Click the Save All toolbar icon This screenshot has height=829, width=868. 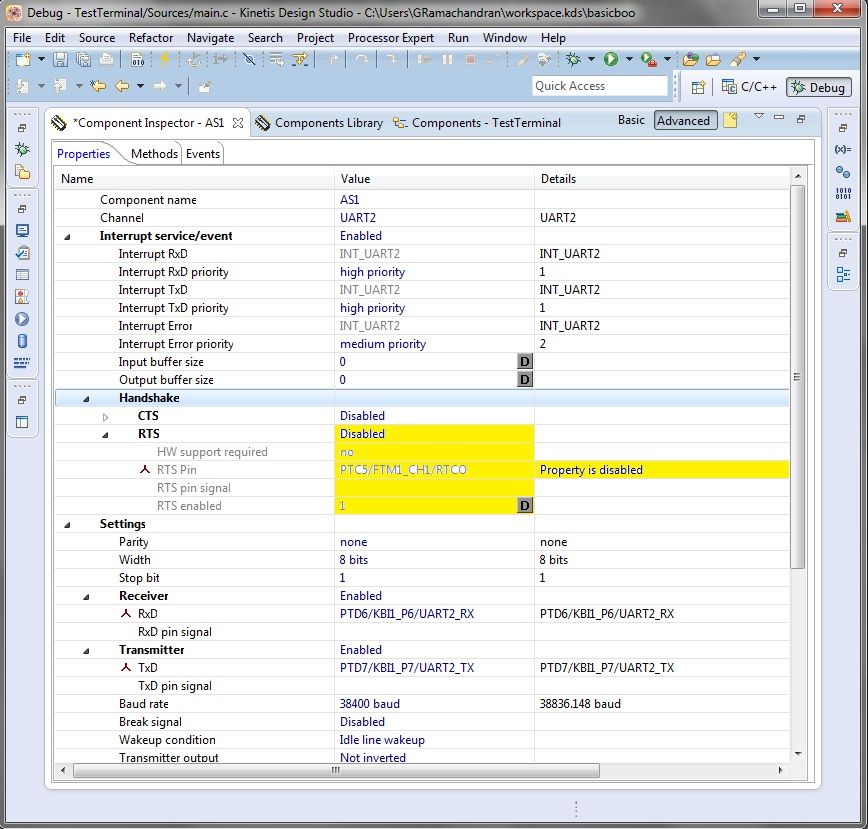(84, 59)
